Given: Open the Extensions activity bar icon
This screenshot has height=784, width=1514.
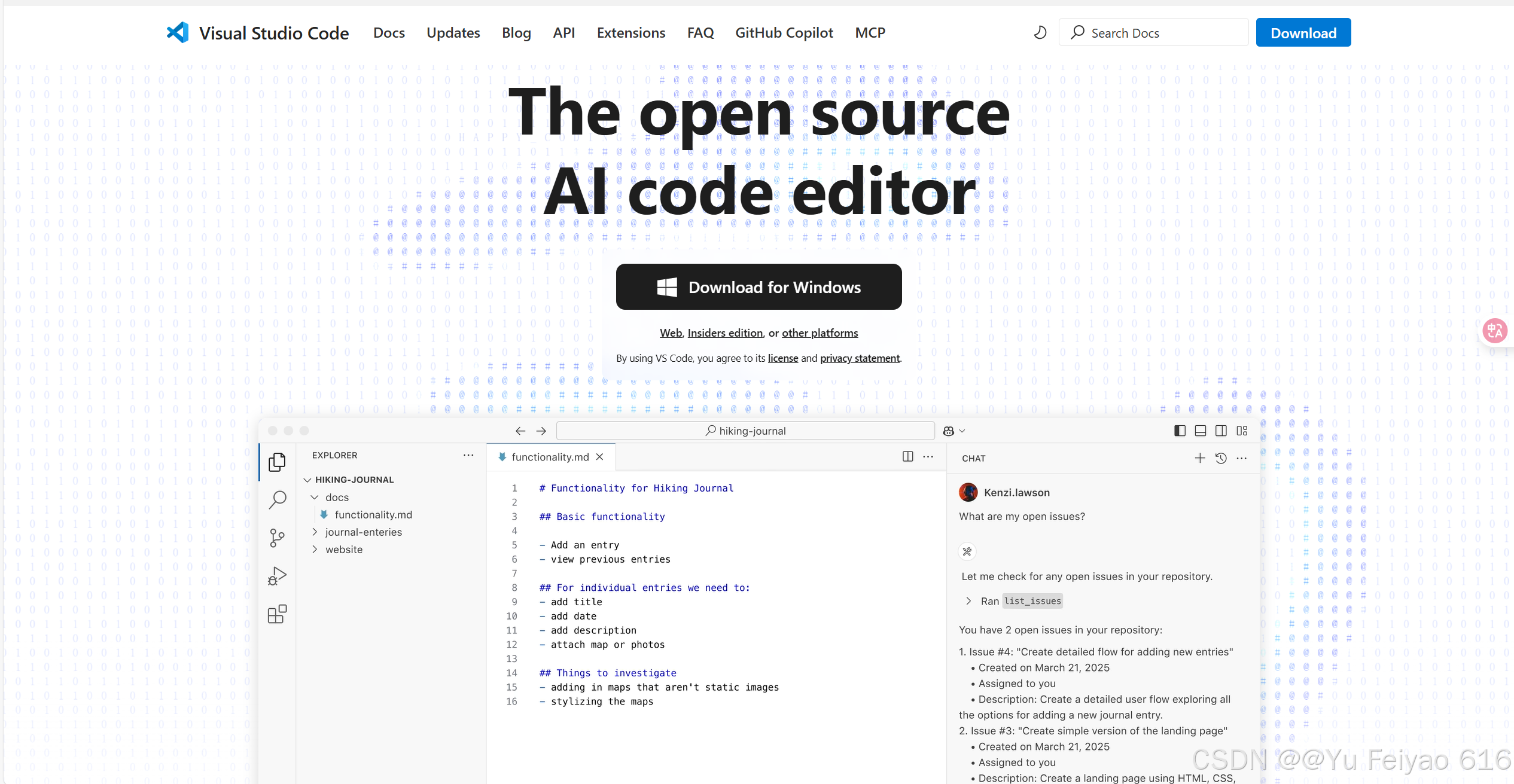Looking at the screenshot, I should point(277,614).
